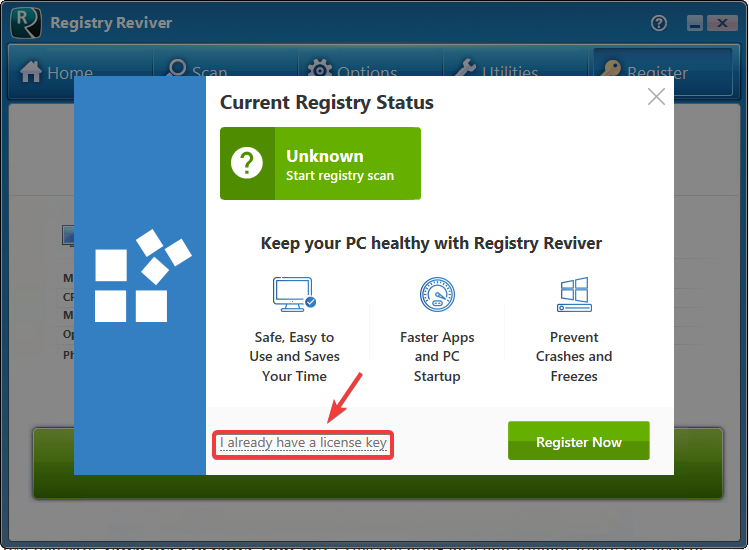Click the Registry Reviver title text
The image size is (749, 550).
111,23
